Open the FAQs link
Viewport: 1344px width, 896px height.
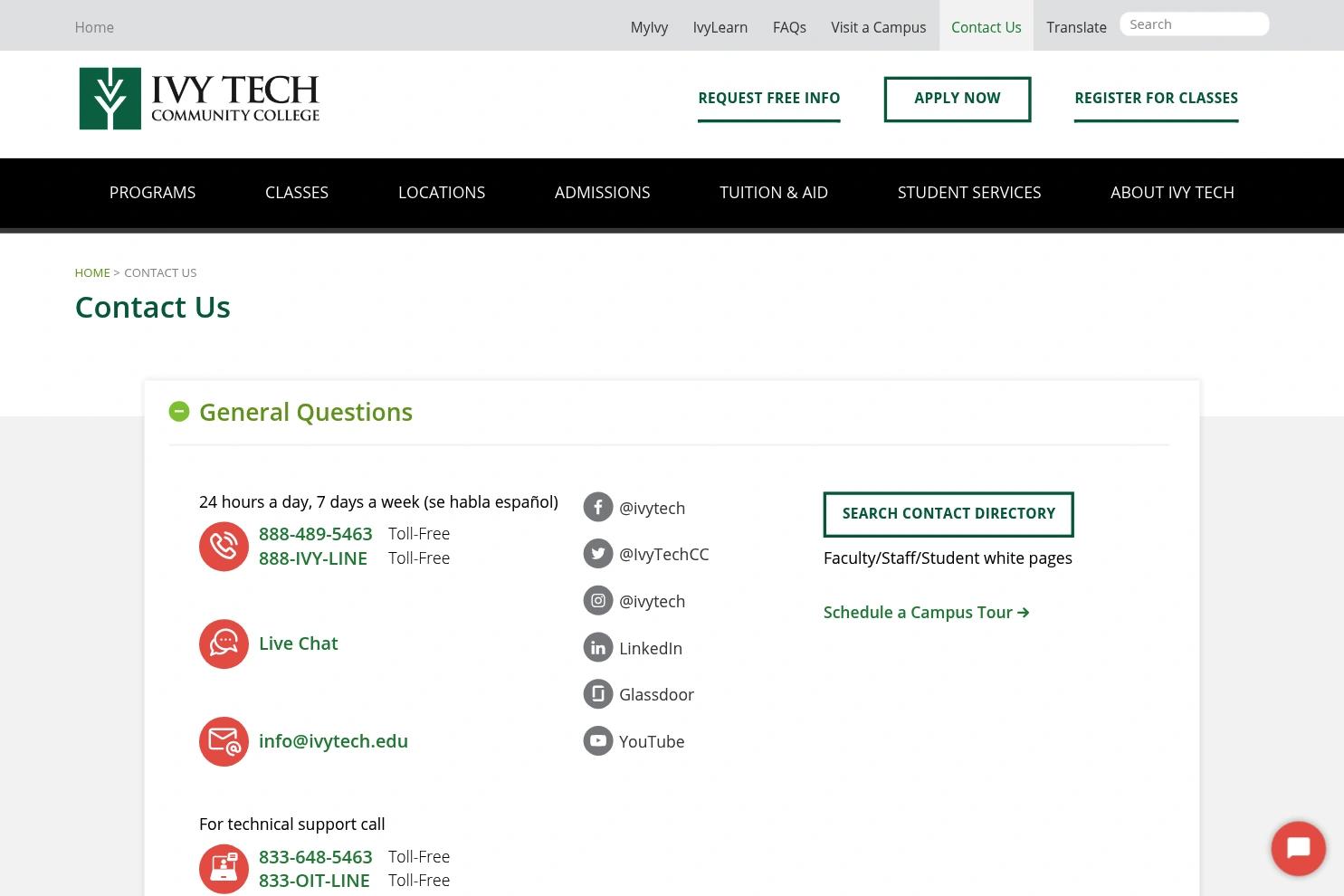coord(789,27)
